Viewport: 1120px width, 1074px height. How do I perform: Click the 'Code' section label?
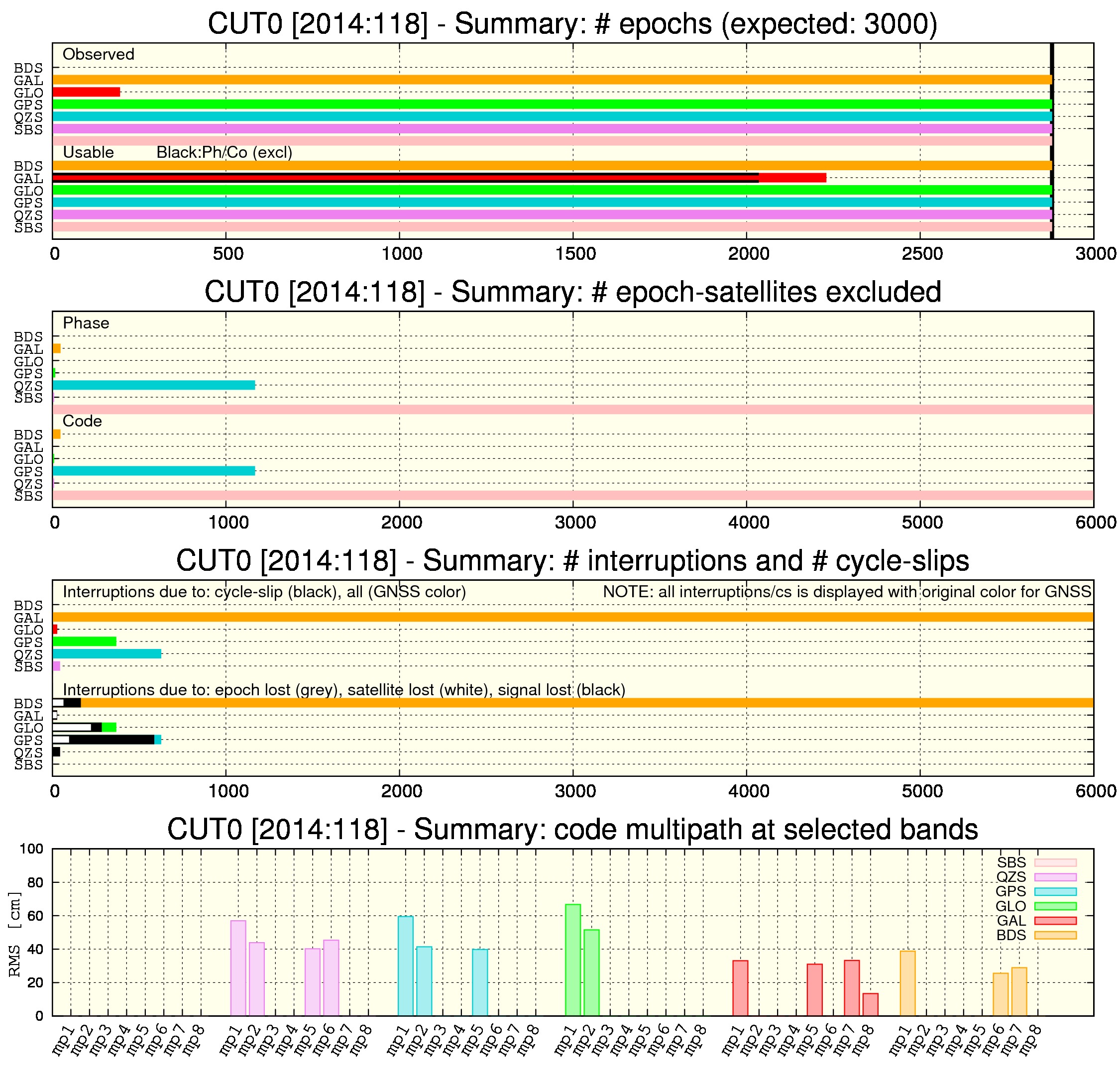click(82, 421)
